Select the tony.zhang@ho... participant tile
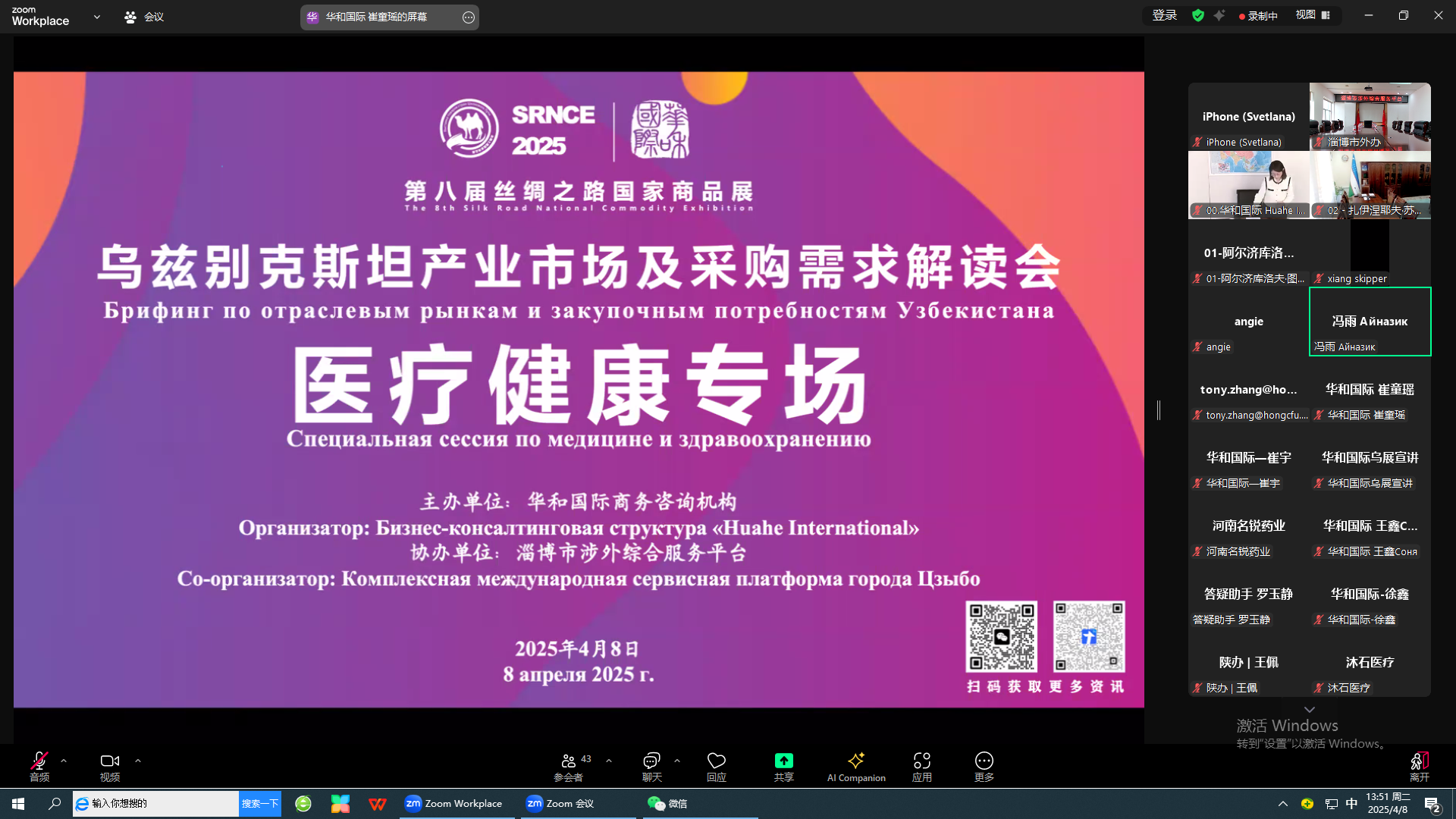Screen dimensions: 1456x819 coord(1249,389)
